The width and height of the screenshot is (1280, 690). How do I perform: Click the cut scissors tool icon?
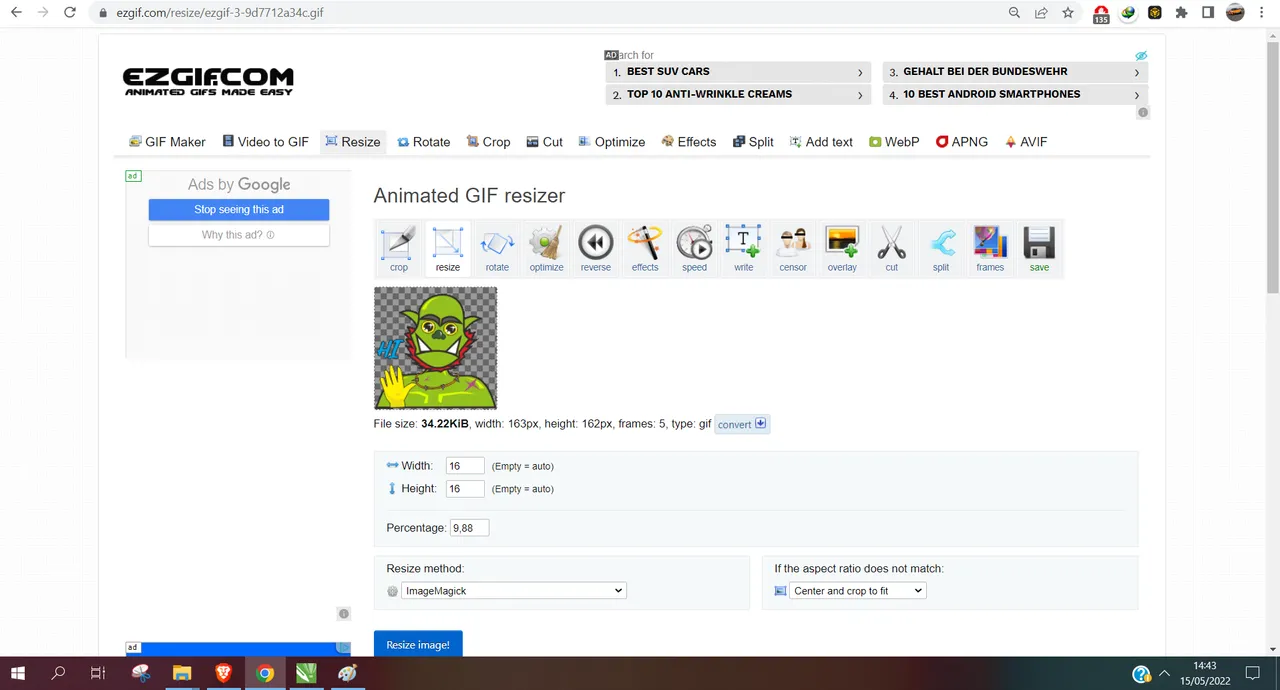(x=891, y=248)
